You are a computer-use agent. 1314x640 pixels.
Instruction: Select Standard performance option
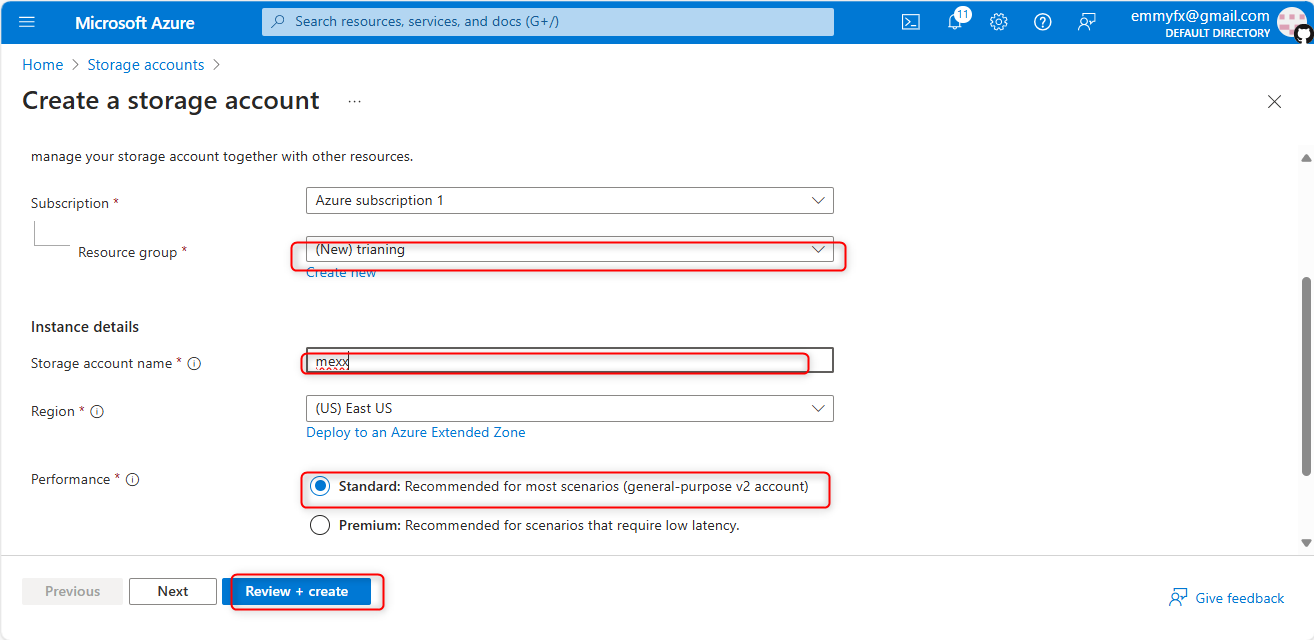point(320,487)
